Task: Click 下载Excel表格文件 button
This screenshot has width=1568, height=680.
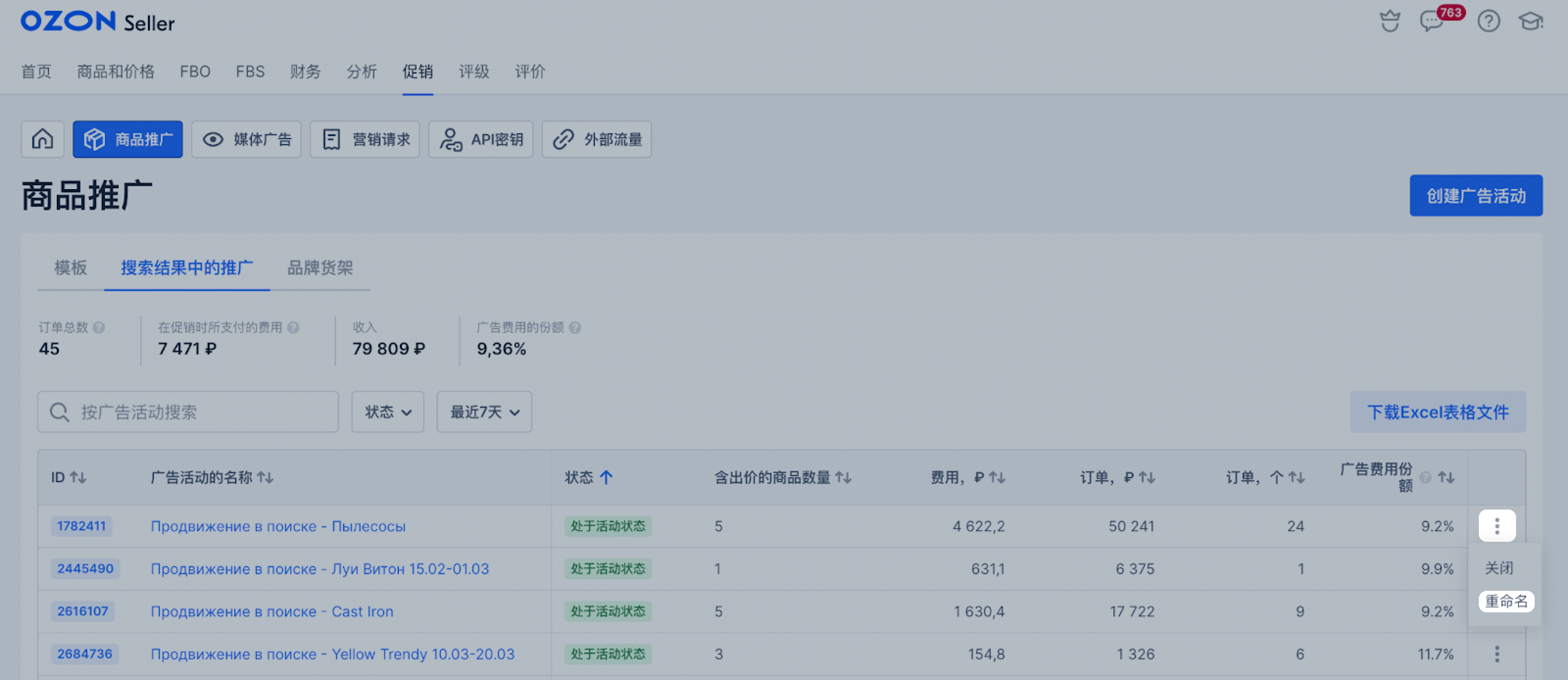Action: click(1438, 412)
